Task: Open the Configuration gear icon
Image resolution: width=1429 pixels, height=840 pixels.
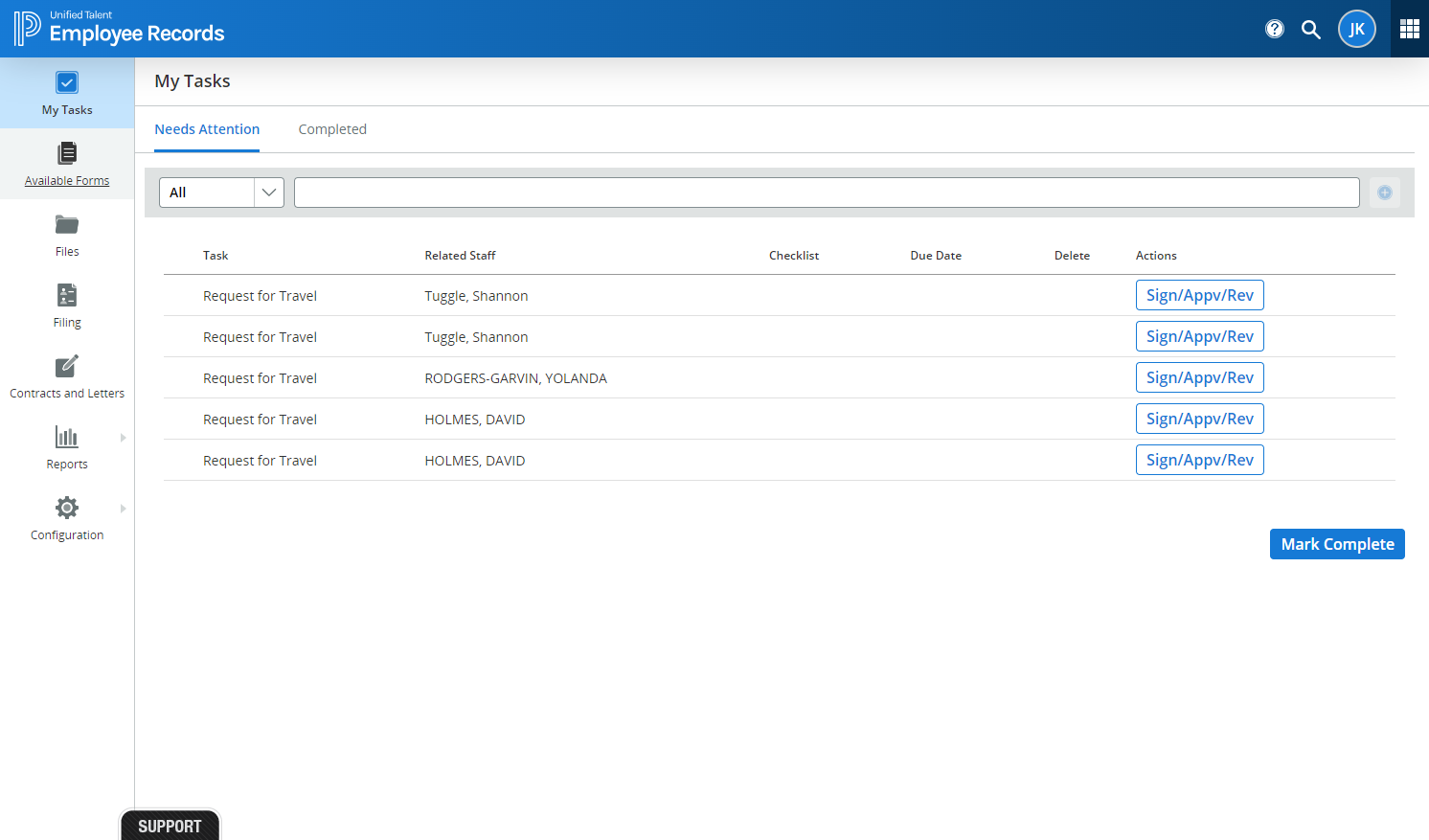Action: pos(67,508)
